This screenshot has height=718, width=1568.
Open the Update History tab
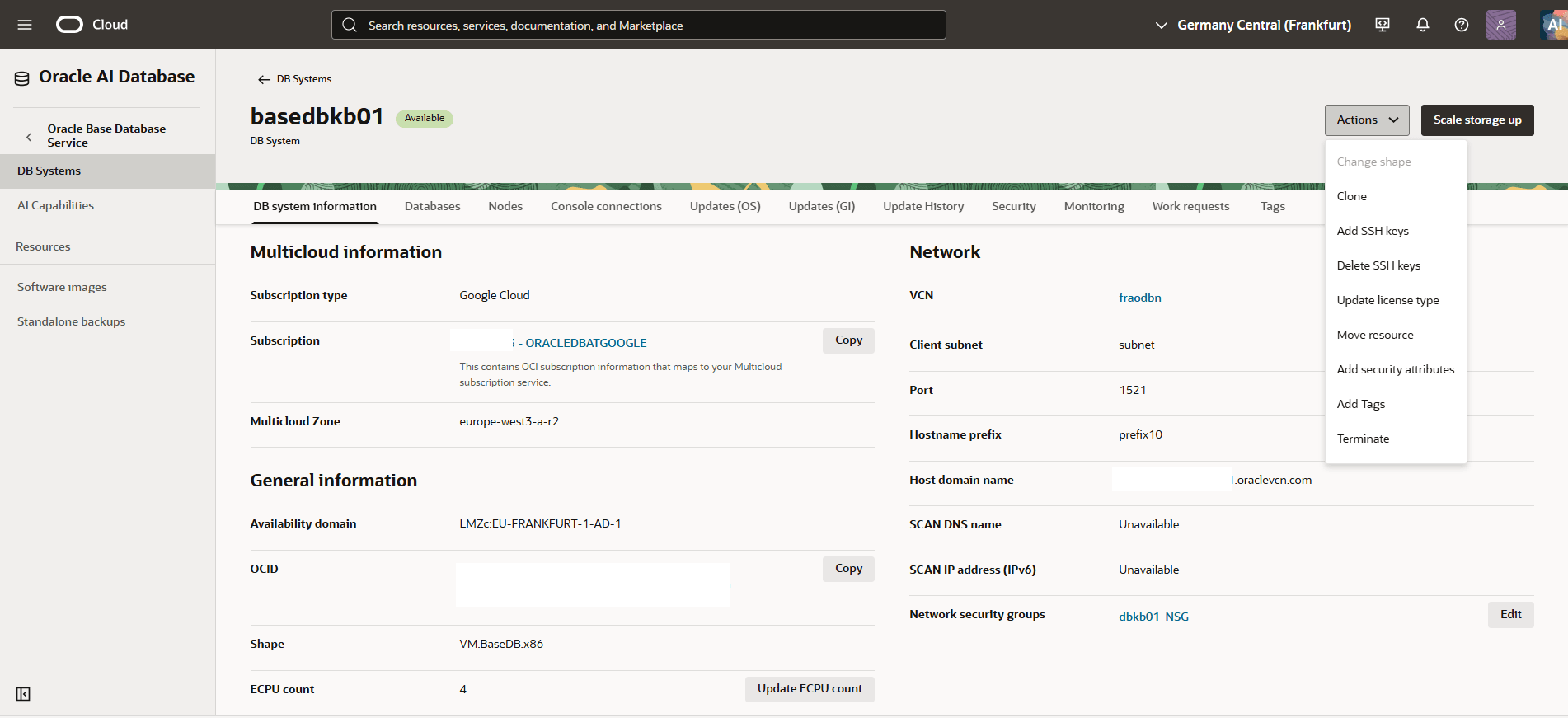click(x=923, y=206)
